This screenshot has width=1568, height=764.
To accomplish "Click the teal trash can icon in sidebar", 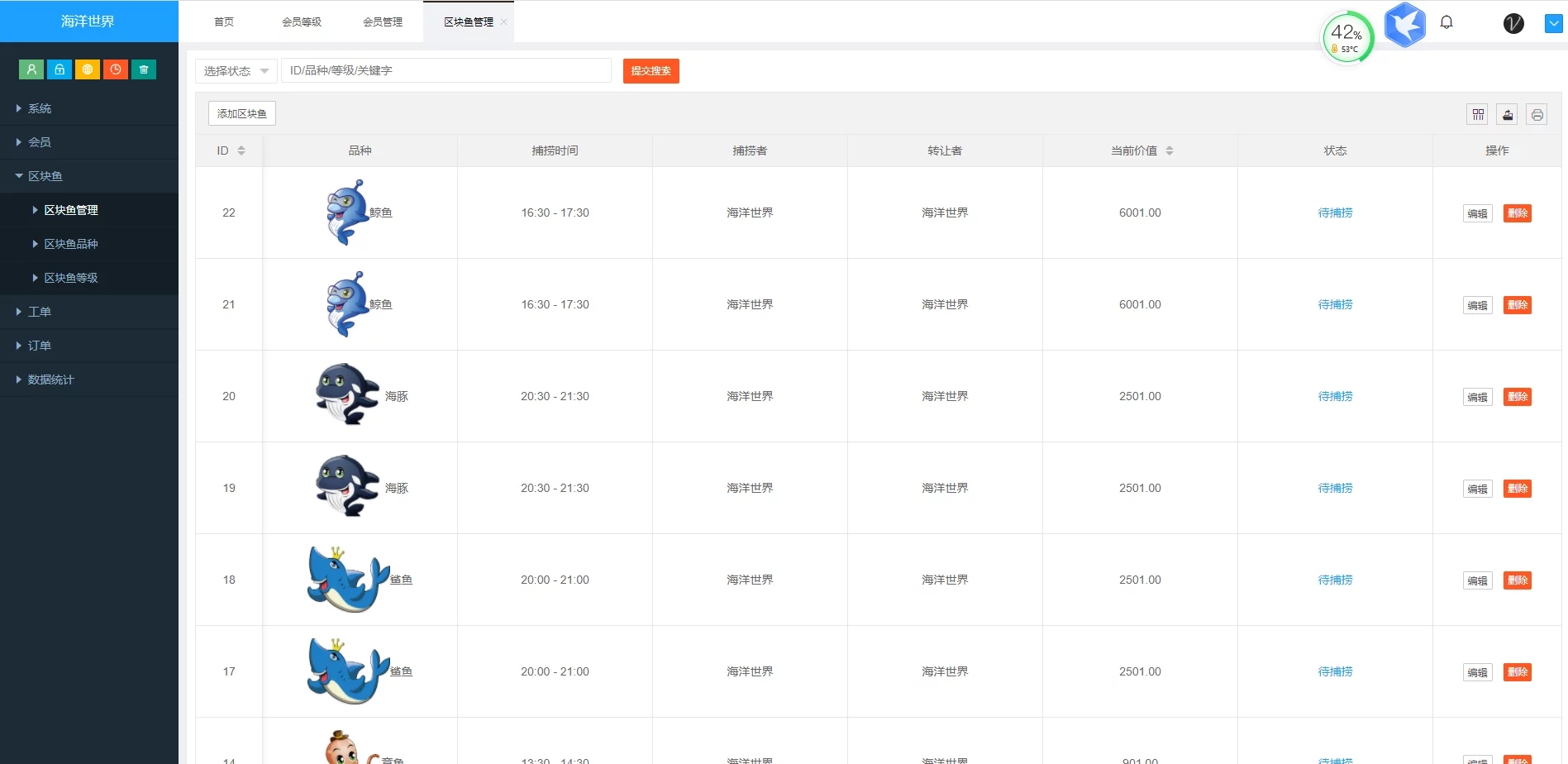I will pyautogui.click(x=144, y=69).
